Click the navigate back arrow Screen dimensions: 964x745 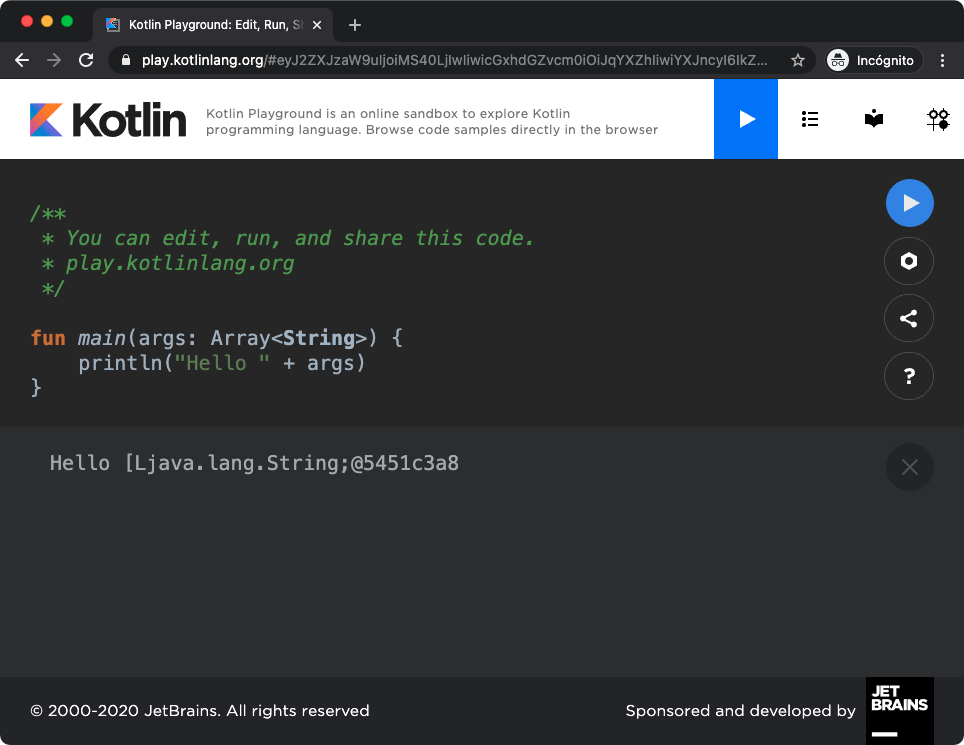[22, 59]
